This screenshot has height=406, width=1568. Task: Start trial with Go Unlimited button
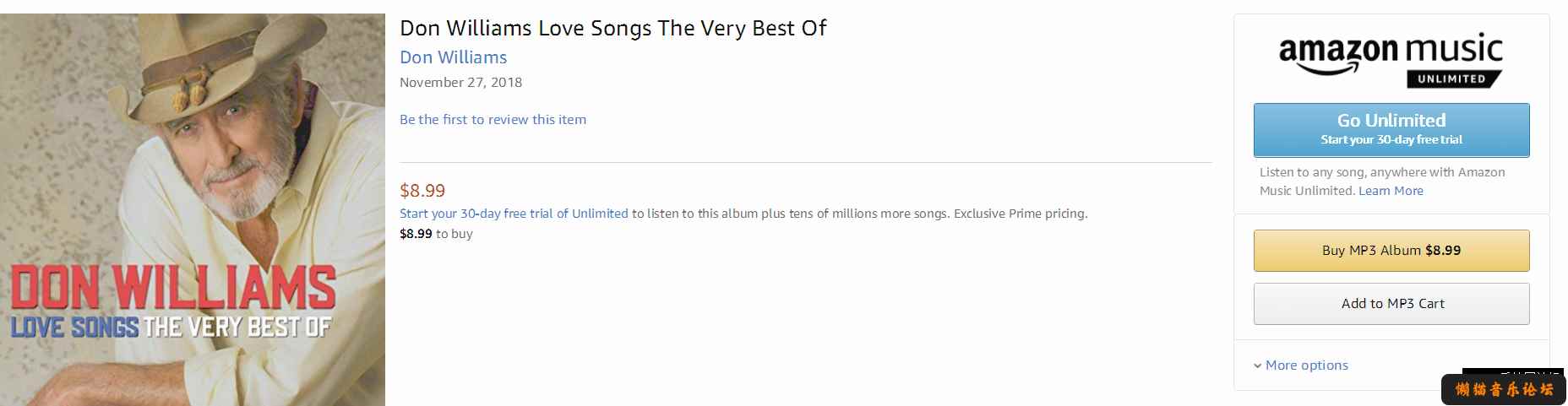(x=1391, y=130)
